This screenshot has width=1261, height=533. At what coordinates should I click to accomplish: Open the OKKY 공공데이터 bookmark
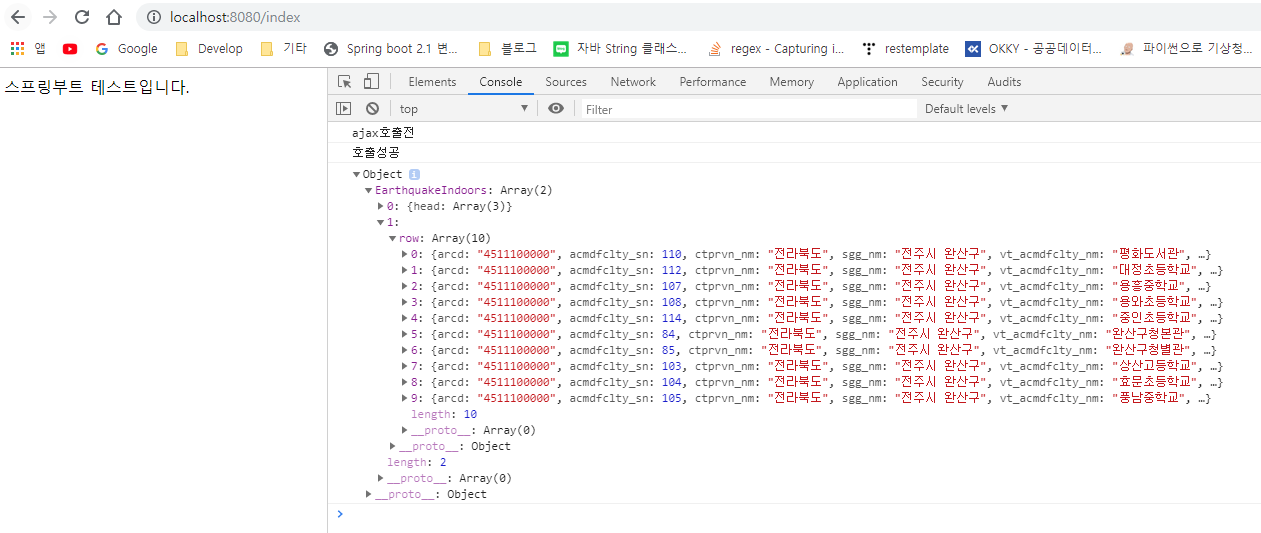coord(1034,48)
